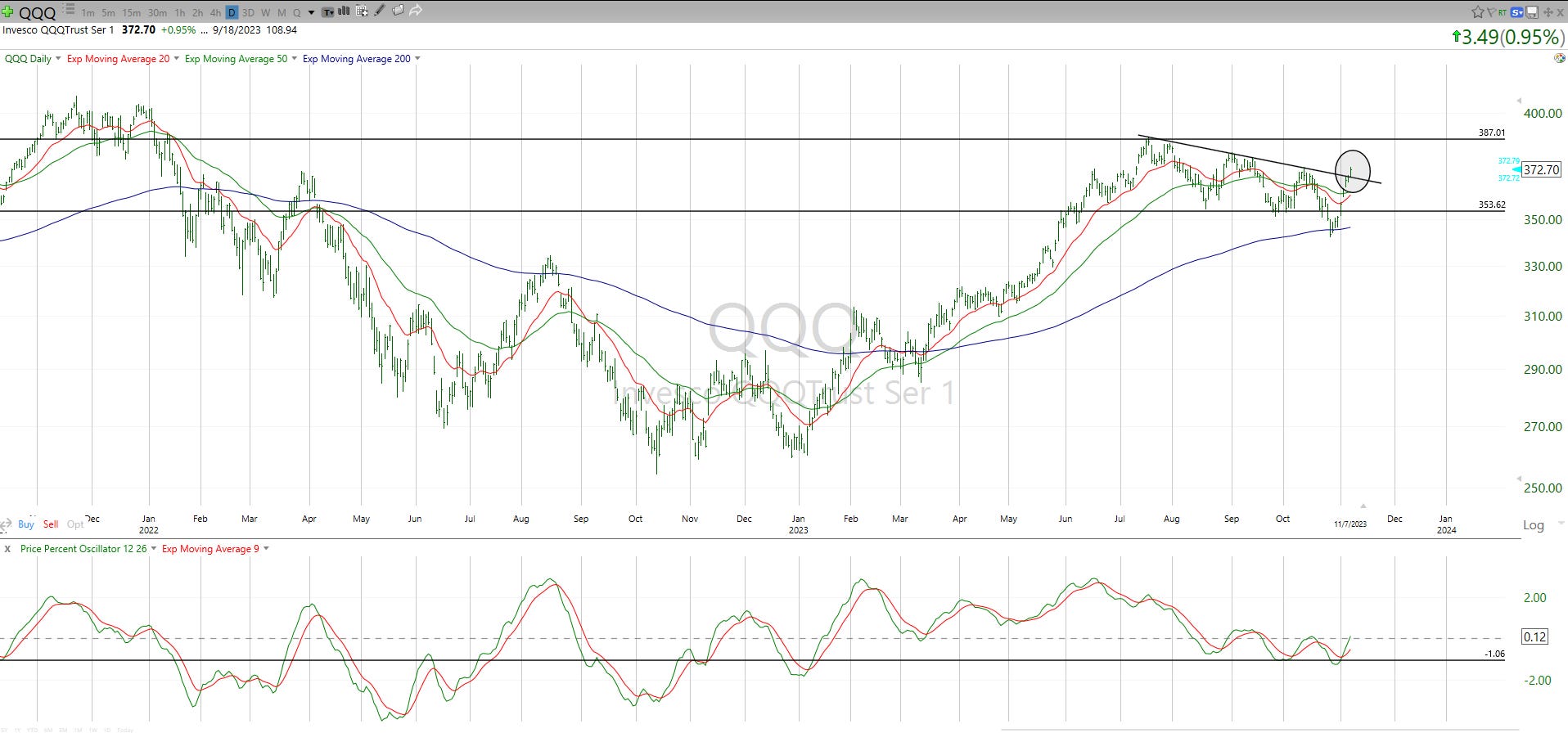
Task: Select the drawing tools pencil icon
Action: (379, 11)
